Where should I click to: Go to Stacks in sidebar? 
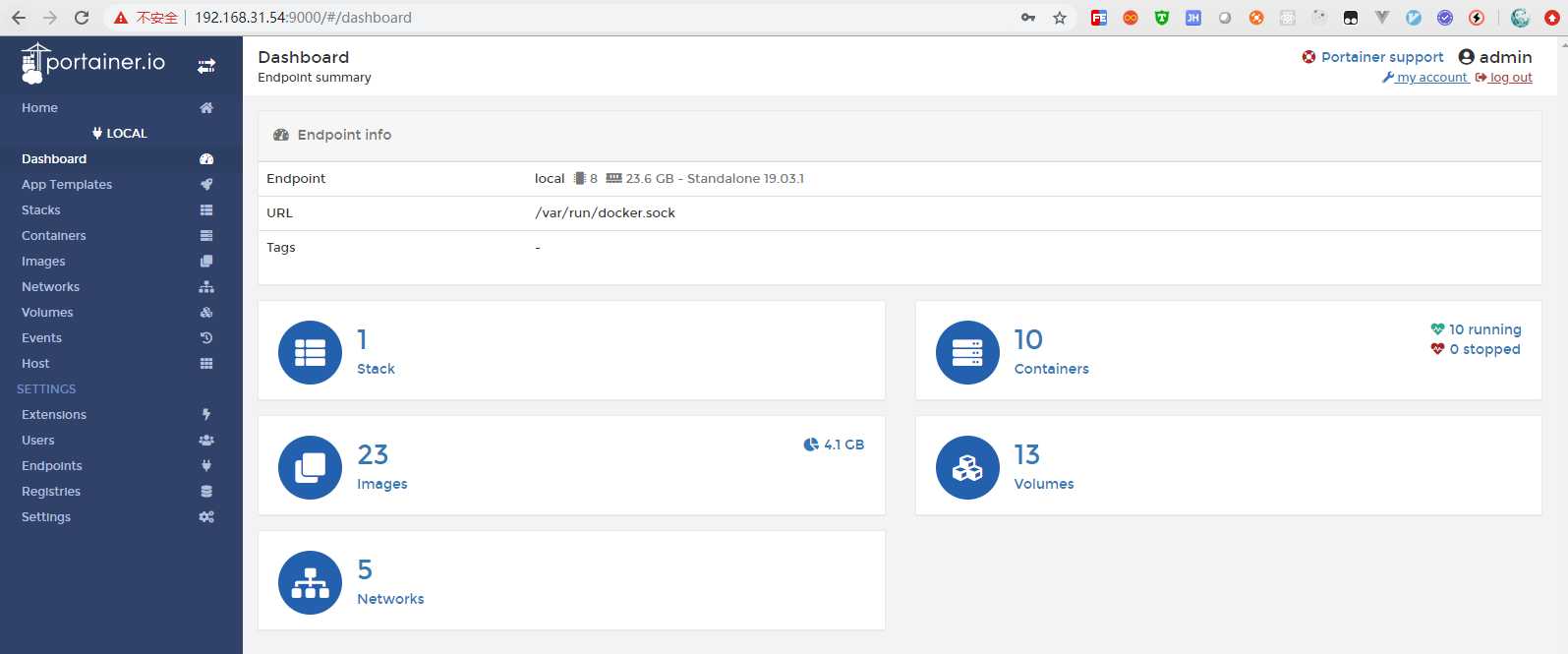click(x=121, y=210)
